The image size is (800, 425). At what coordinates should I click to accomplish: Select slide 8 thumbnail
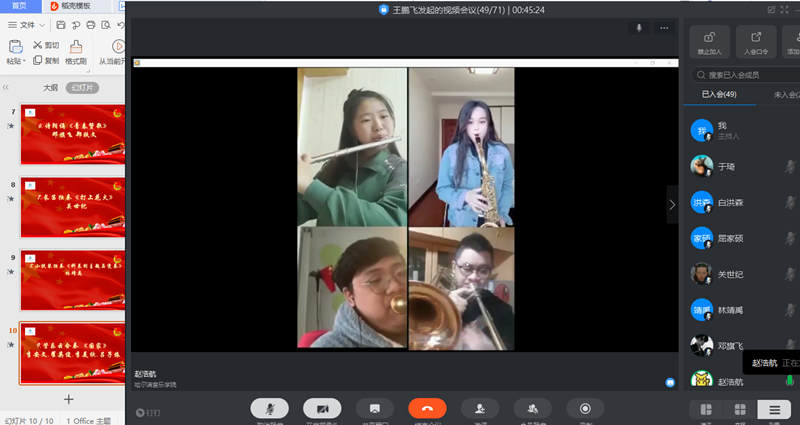[72, 206]
